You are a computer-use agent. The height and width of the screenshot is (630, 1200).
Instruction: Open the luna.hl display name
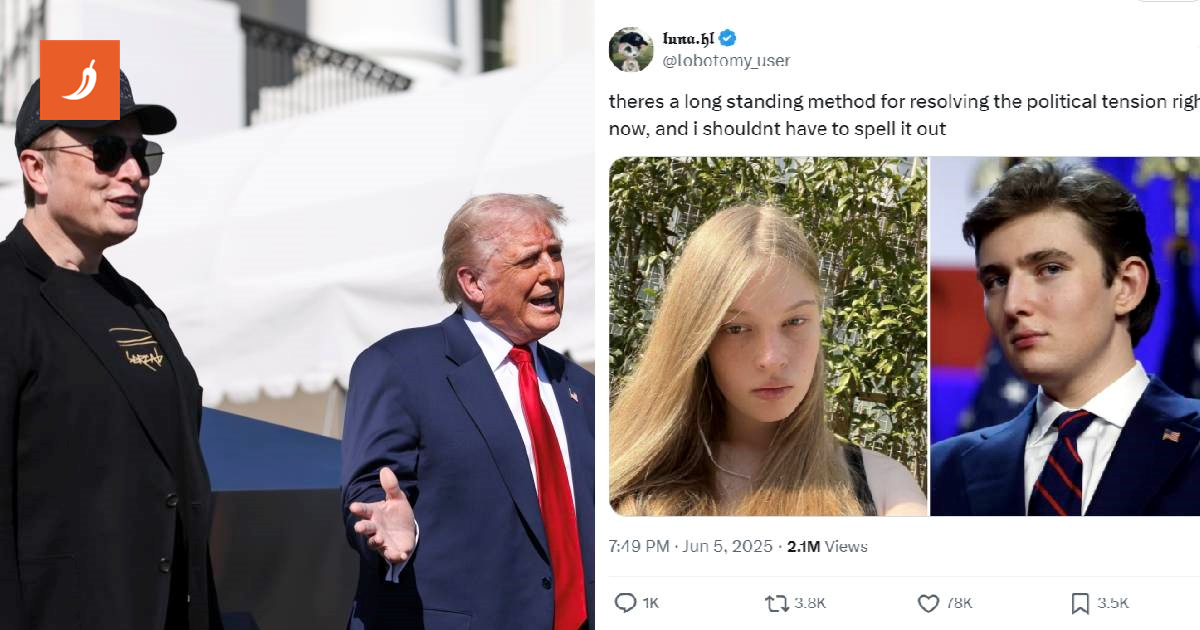click(x=688, y=39)
